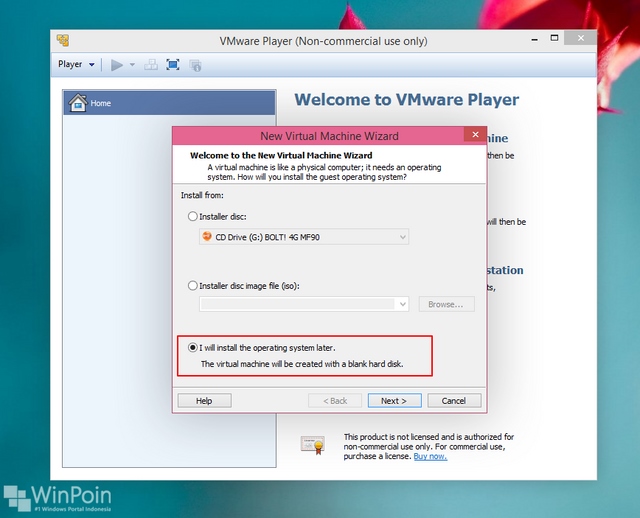Open the CD Drive (G:) dropdown
640x518 pixels.
(304, 237)
